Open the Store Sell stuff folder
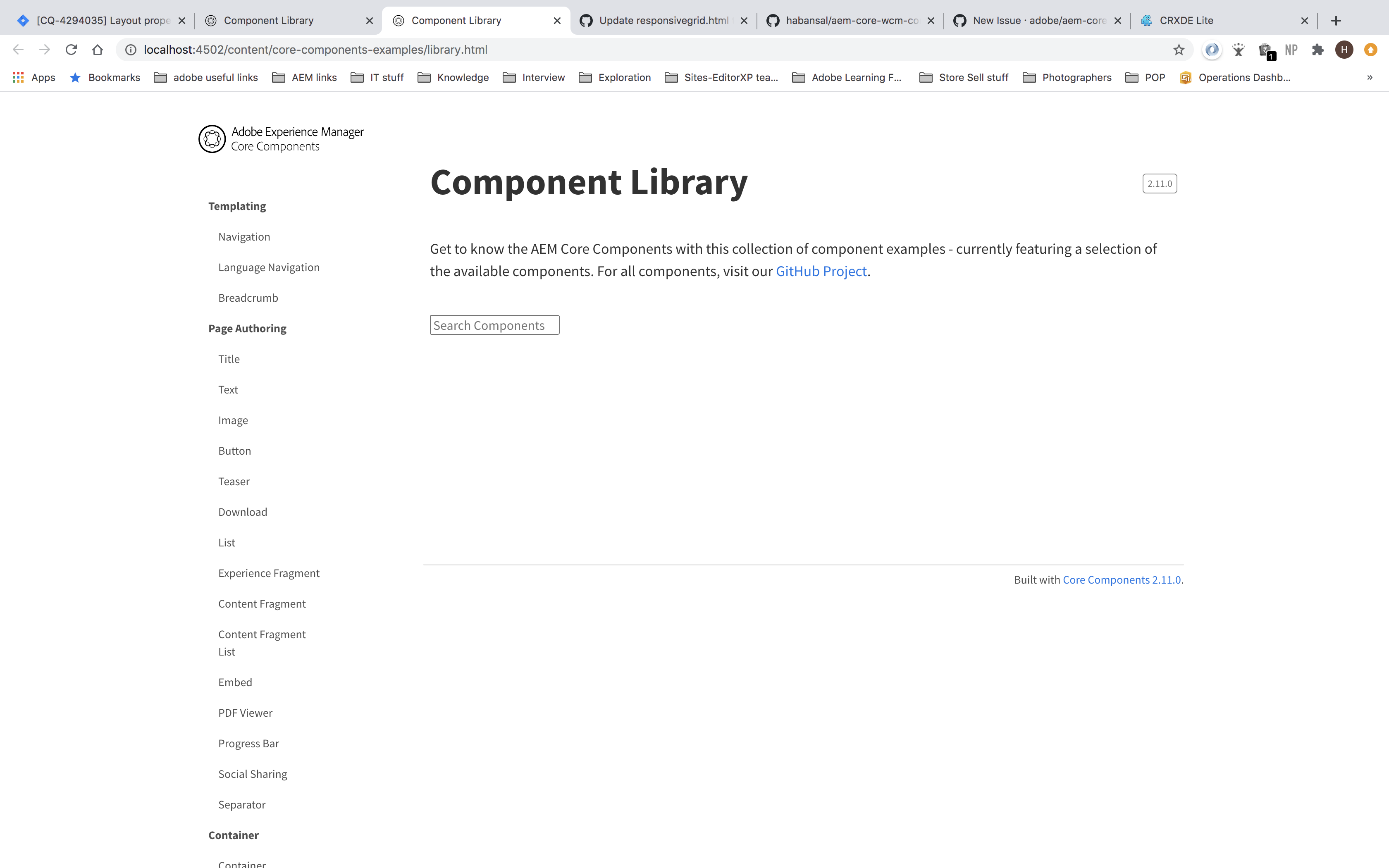The height and width of the screenshot is (868, 1389). [x=964, y=78]
